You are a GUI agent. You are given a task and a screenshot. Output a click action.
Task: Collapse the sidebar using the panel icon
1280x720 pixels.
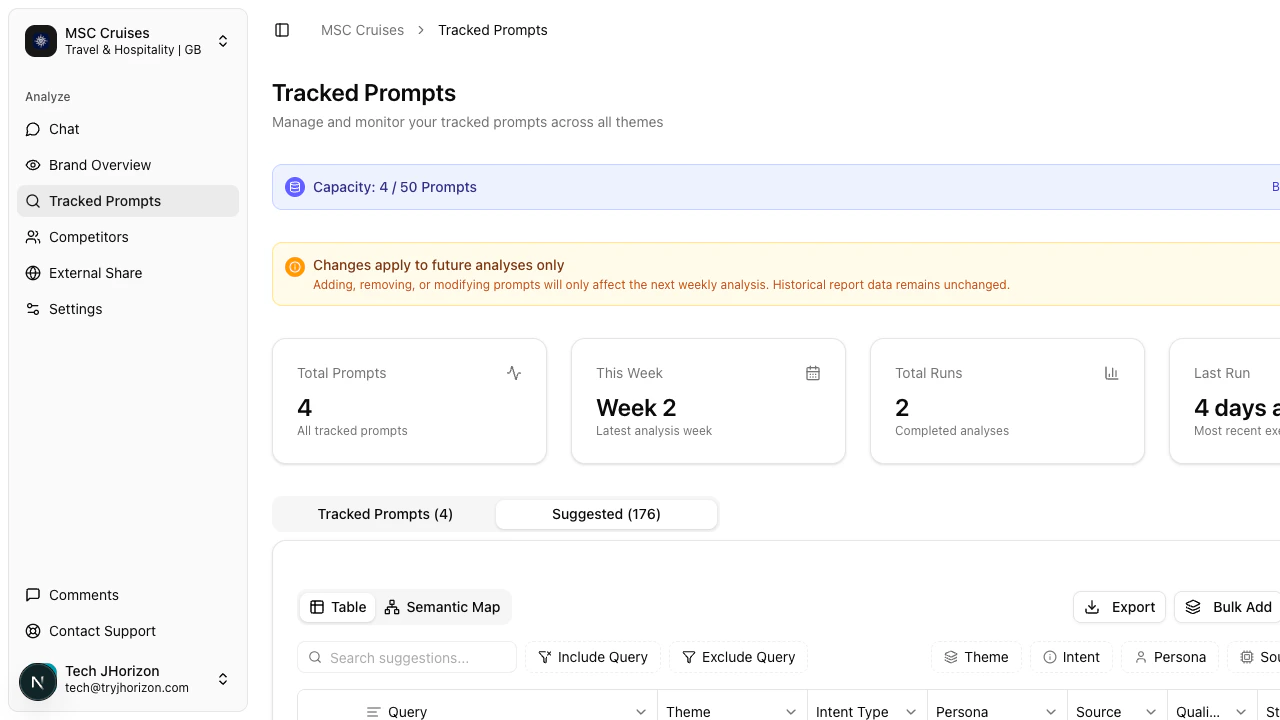tap(282, 30)
